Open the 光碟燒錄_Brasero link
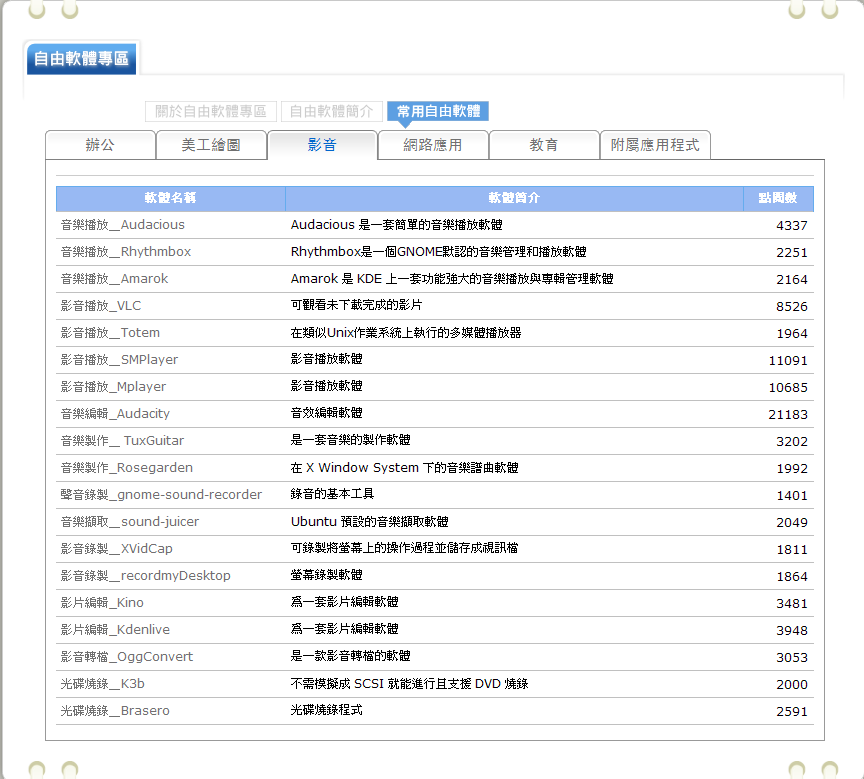Image resolution: width=864 pixels, height=779 pixels. tap(115, 711)
